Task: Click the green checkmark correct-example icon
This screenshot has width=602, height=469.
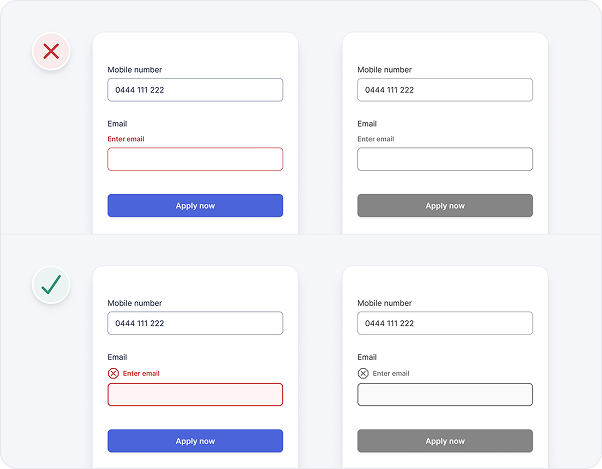Action: click(x=51, y=285)
